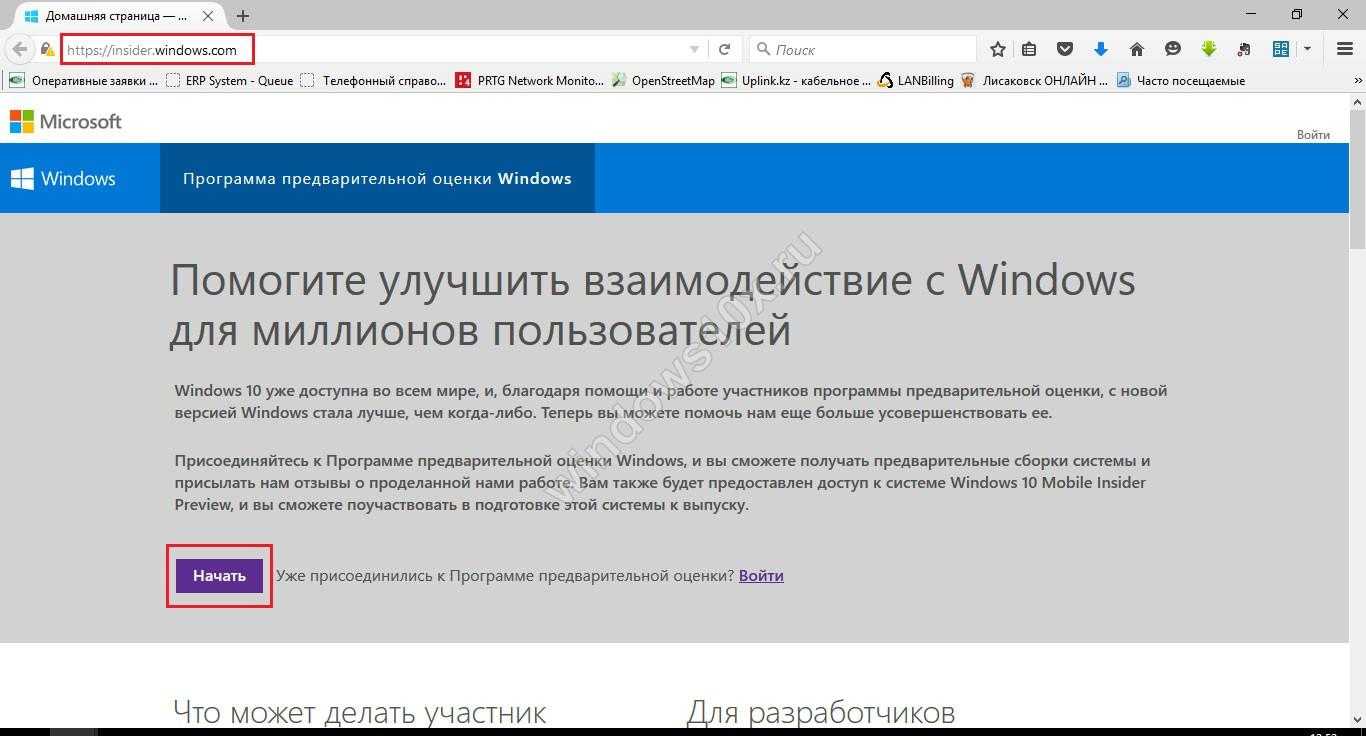This screenshot has height=736, width=1366.
Task: Click the underlined Войти link beside Начать
Action: point(761,576)
